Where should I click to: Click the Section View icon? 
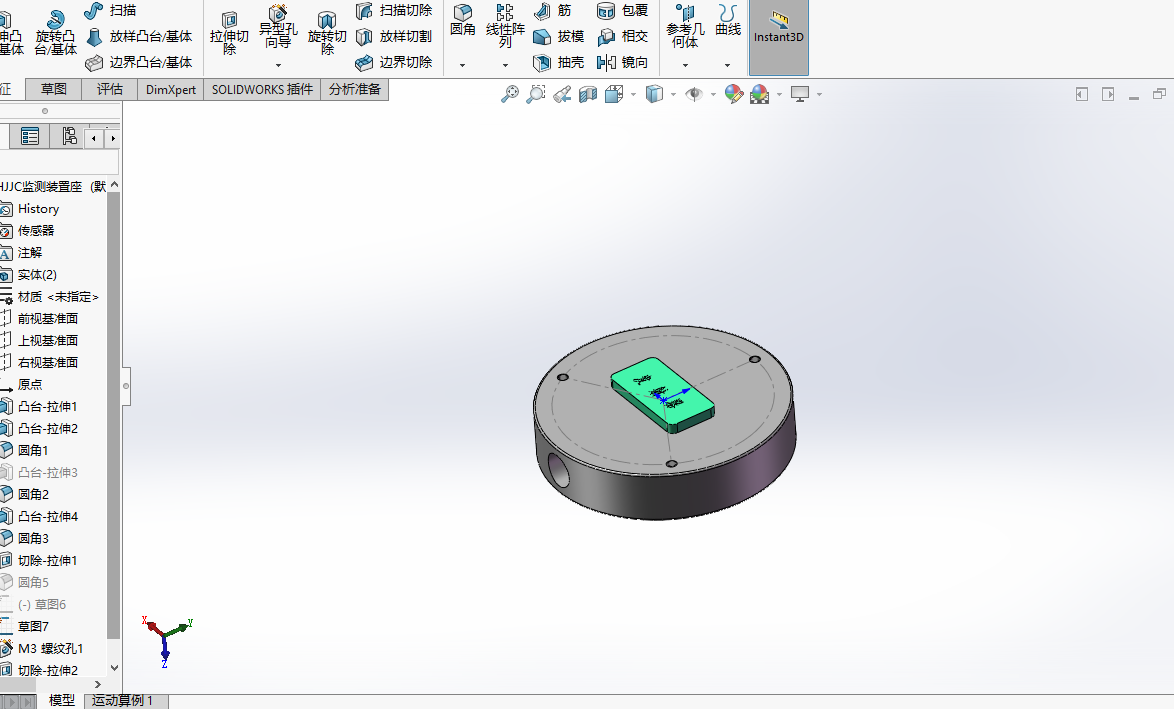pos(588,94)
